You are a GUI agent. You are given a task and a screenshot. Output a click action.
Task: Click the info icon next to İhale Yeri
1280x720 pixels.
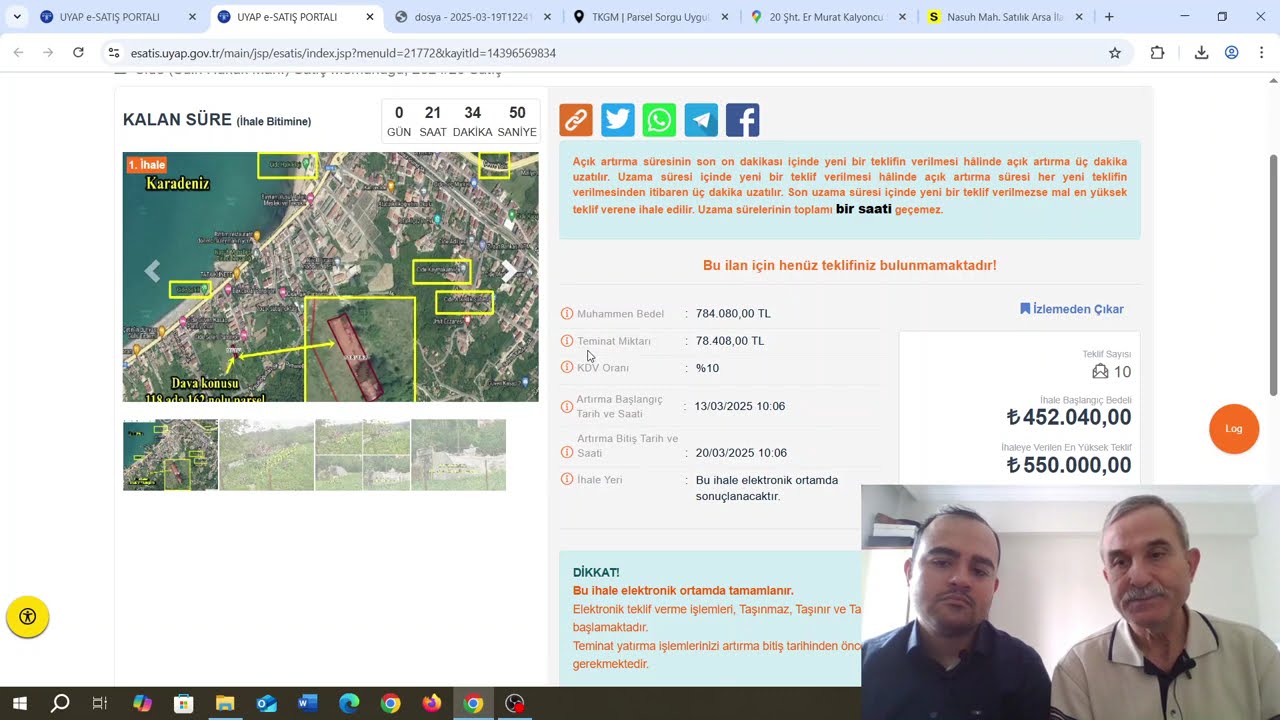567,480
